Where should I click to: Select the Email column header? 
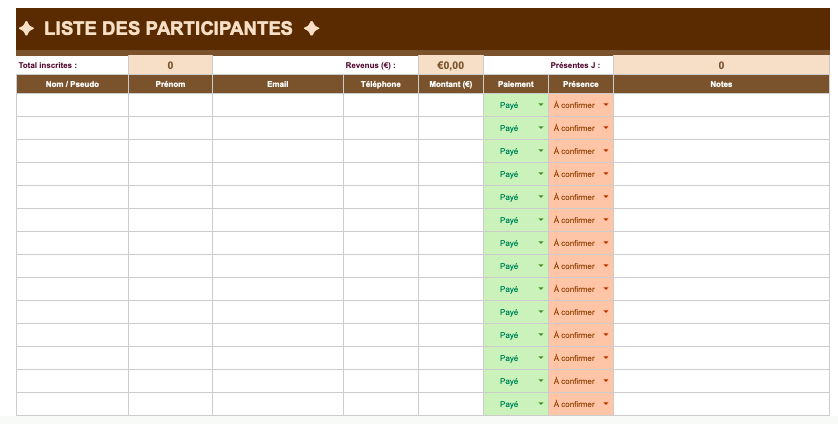point(278,84)
